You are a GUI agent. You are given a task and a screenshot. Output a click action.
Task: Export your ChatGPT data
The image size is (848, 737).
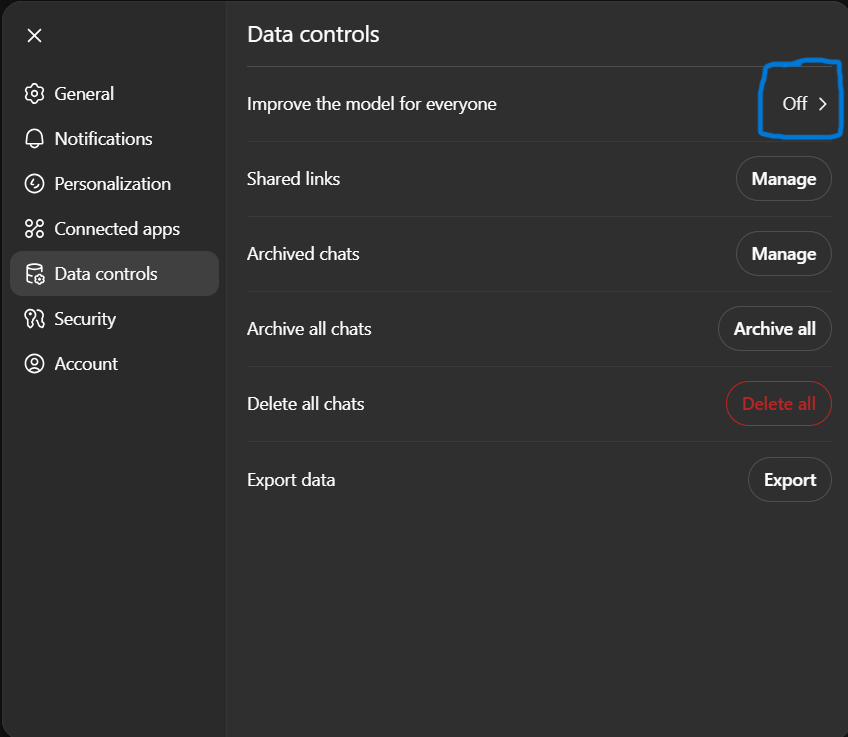pos(789,479)
